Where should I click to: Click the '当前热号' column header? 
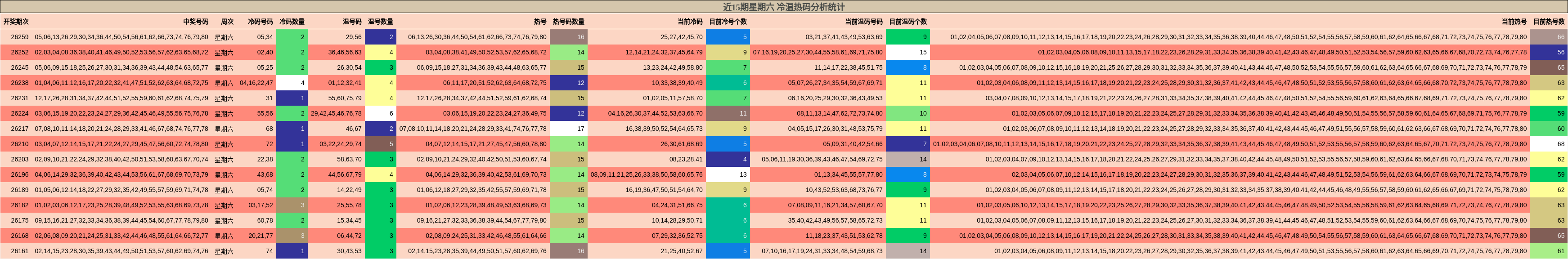[1514, 21]
